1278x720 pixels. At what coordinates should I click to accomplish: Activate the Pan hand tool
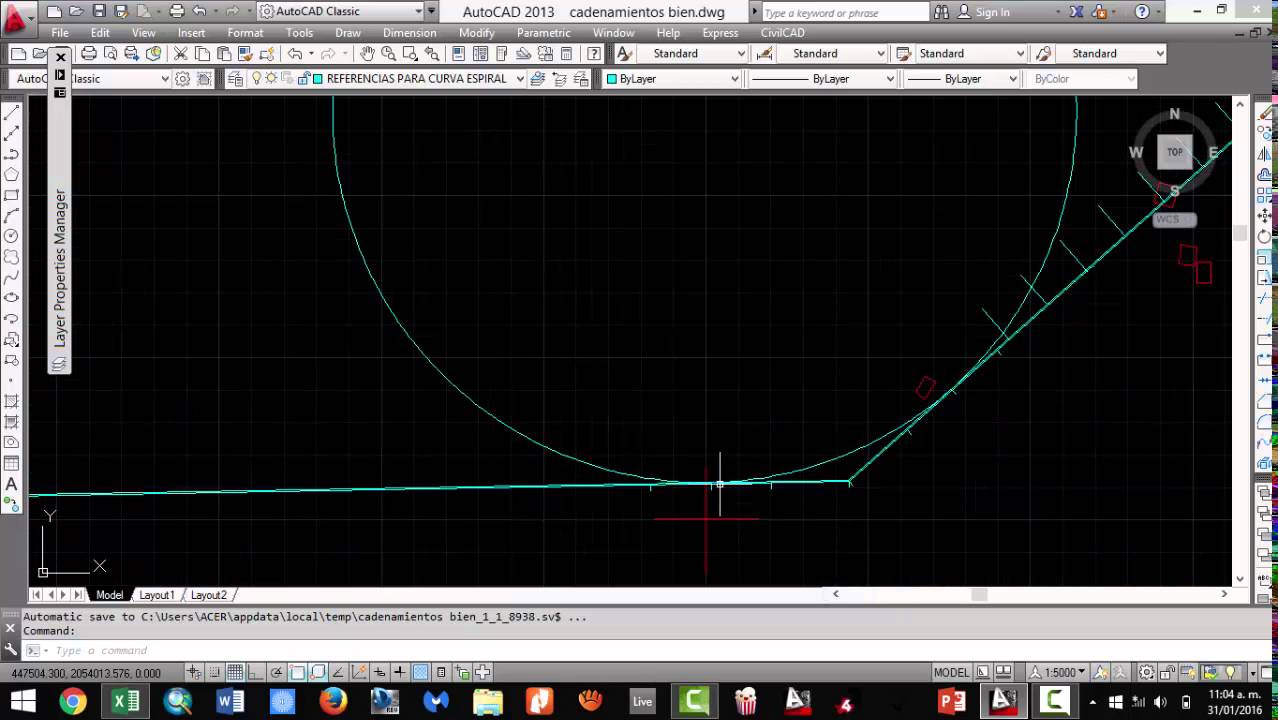click(367, 54)
